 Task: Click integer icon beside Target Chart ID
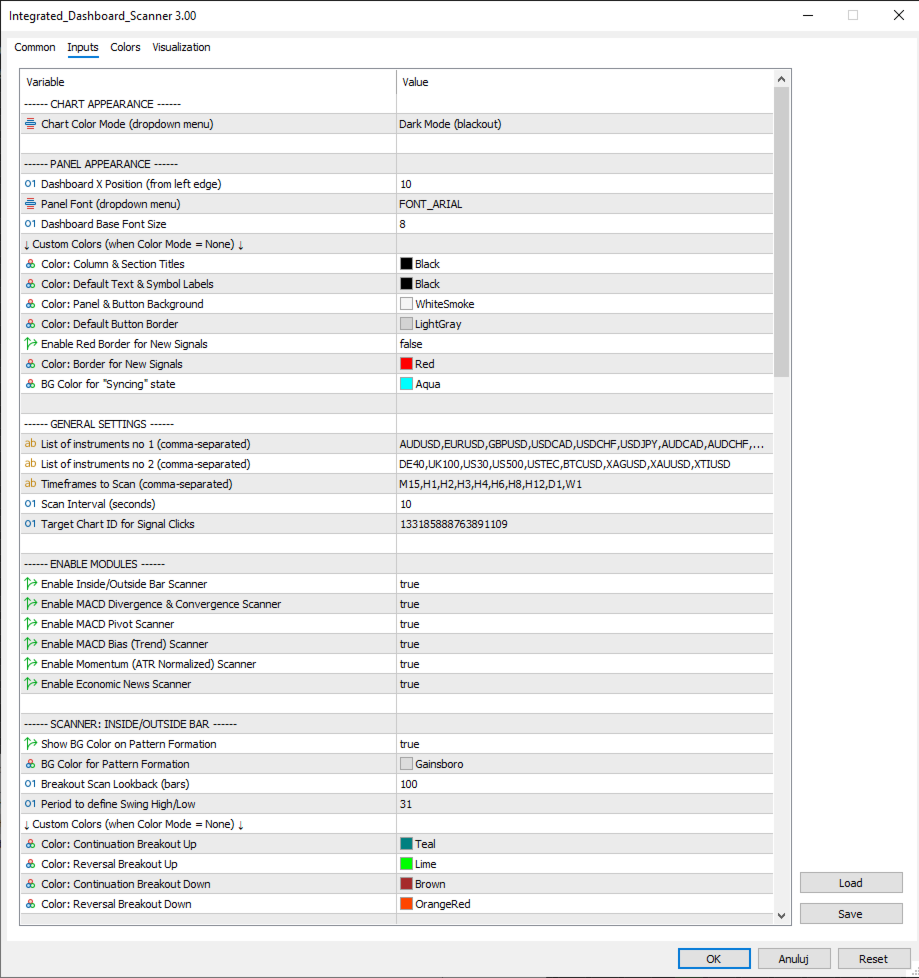[x=30, y=523]
